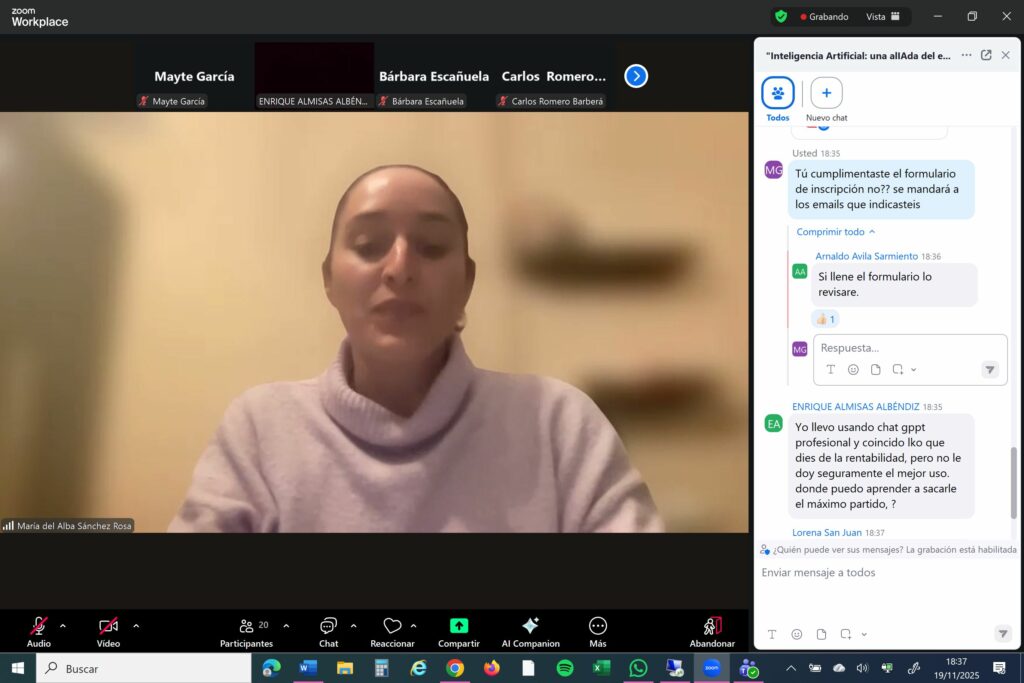Show next participants in gallery strip

click(636, 76)
